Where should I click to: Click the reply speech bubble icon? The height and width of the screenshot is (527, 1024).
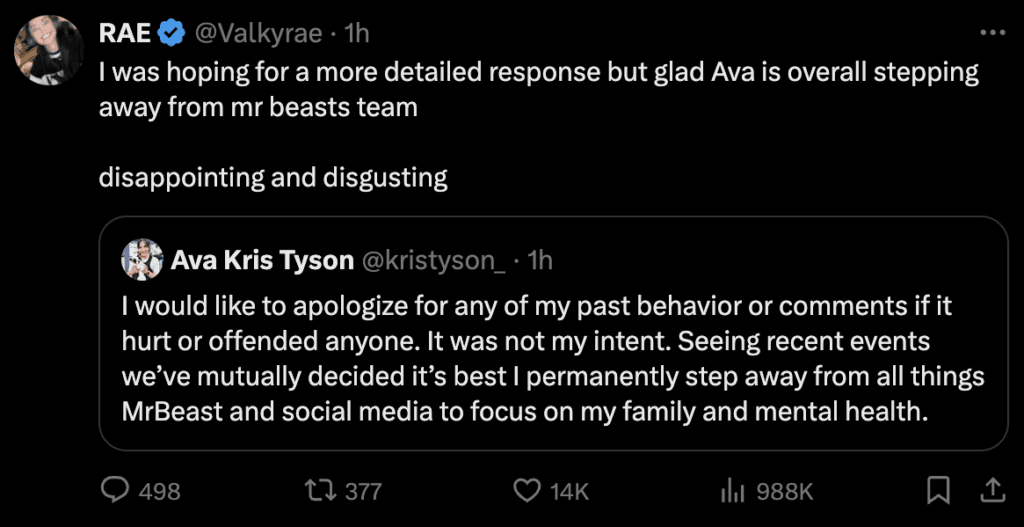click(116, 490)
